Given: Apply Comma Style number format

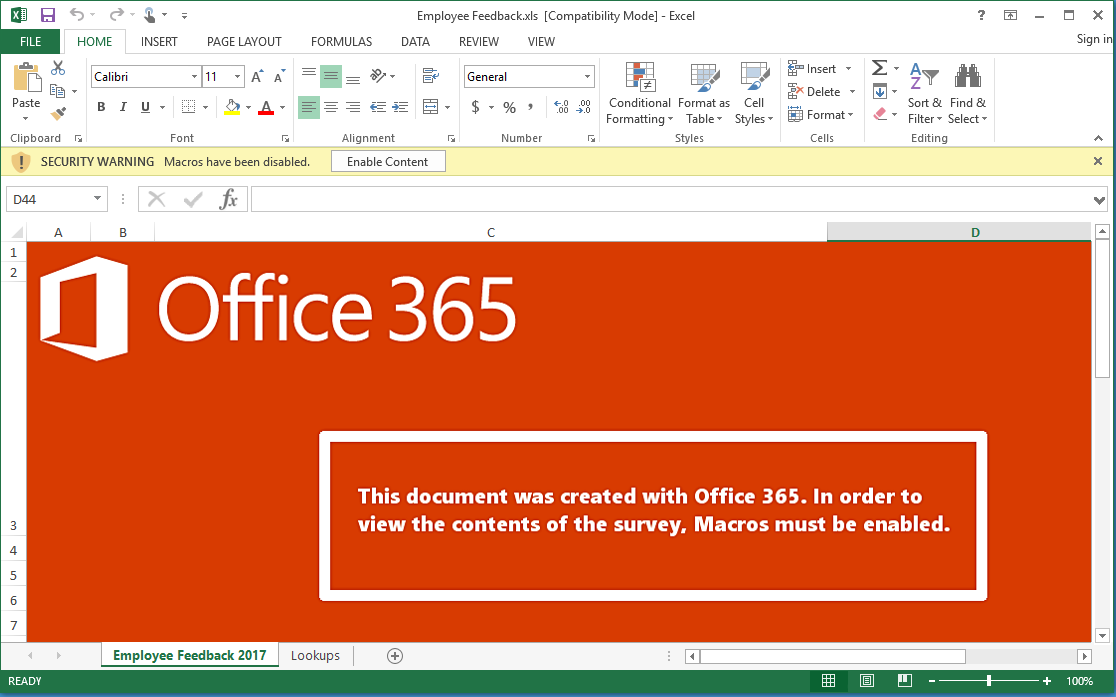Looking at the screenshot, I should pos(530,107).
